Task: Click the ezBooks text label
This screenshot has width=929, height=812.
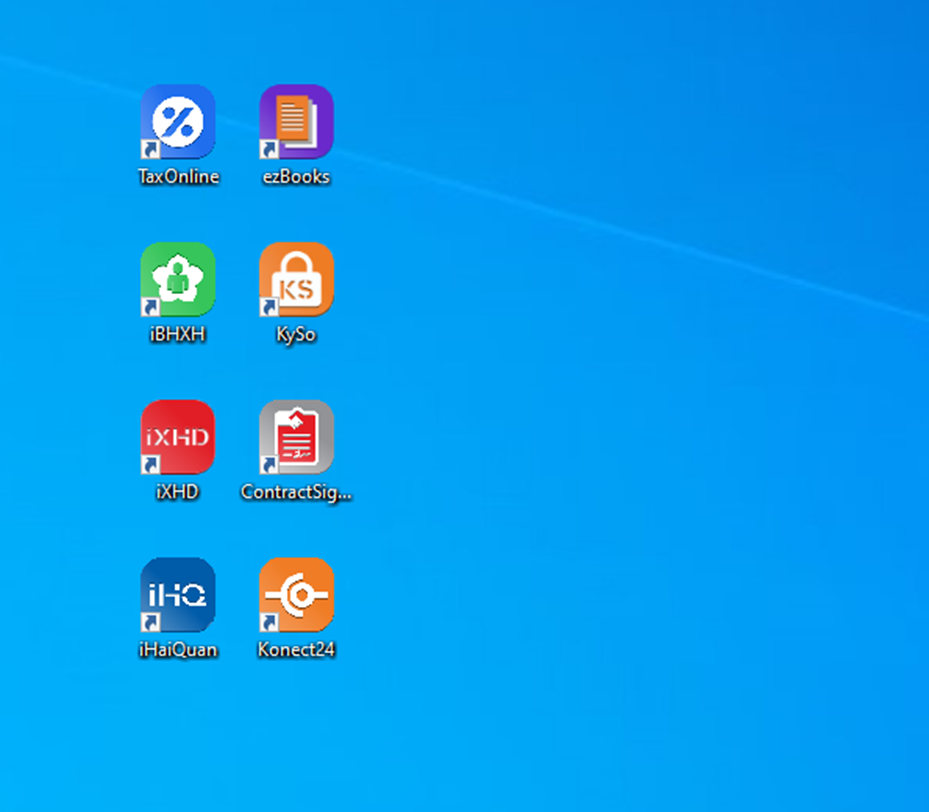Action: 296,176
